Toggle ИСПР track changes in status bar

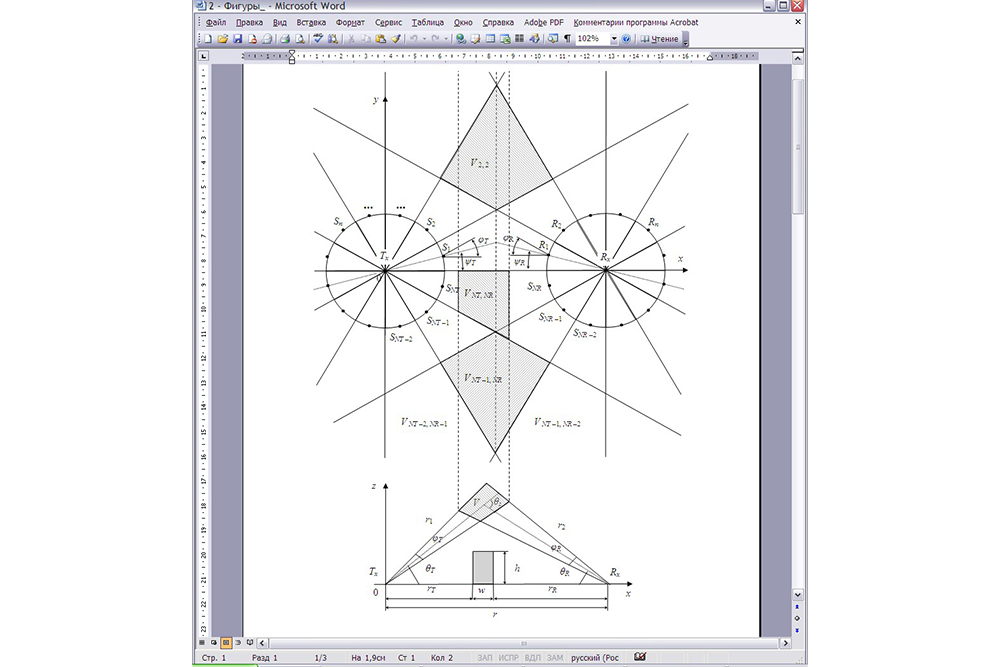coord(511,659)
